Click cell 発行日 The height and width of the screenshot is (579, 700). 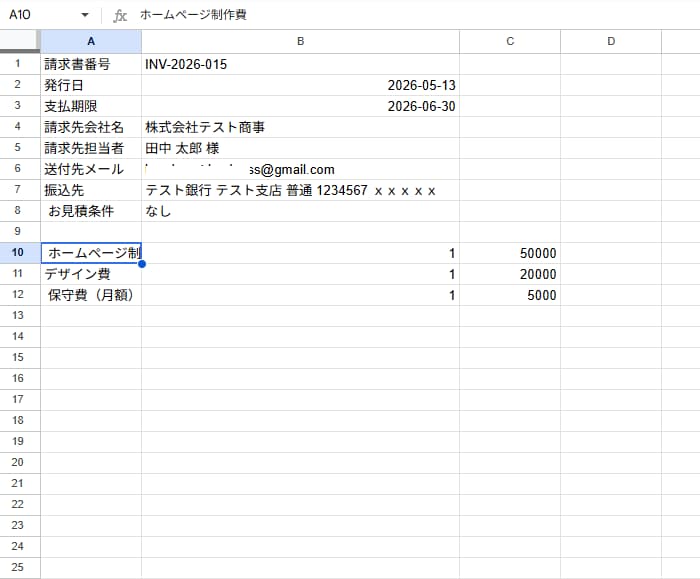(91, 85)
